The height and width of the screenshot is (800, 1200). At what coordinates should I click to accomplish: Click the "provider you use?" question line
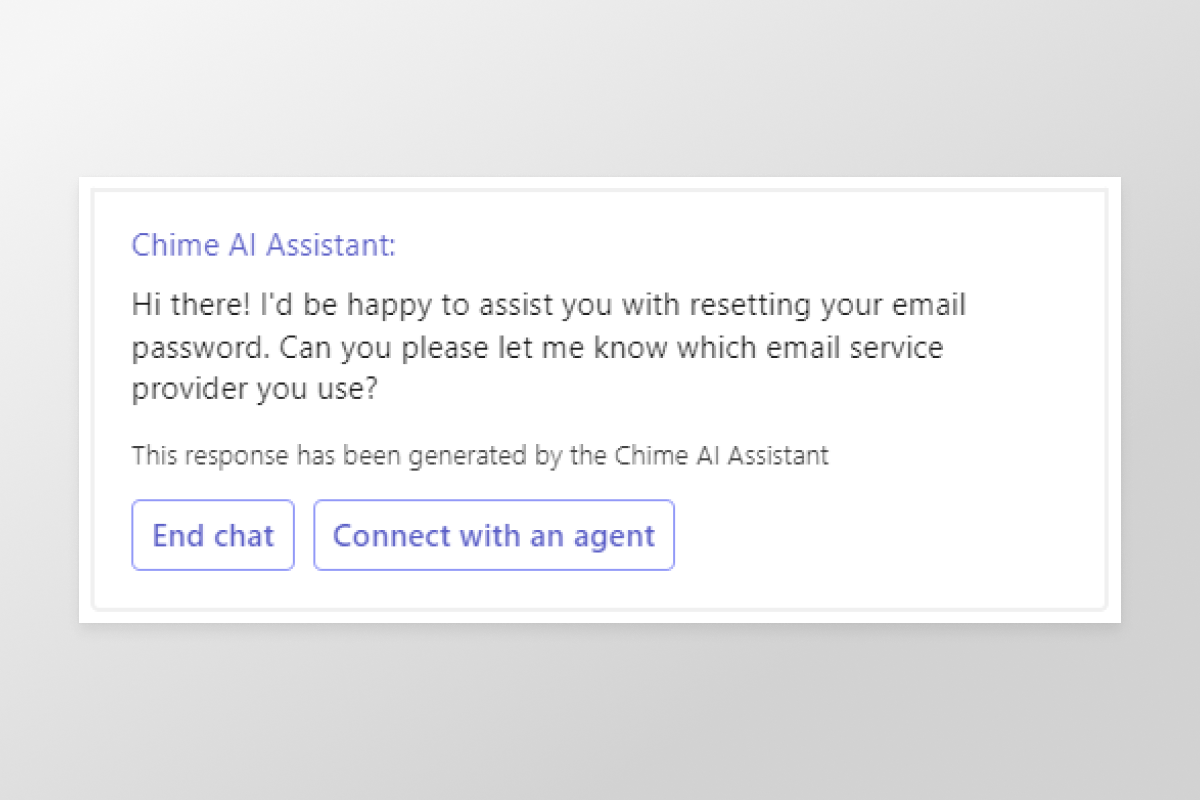point(255,390)
